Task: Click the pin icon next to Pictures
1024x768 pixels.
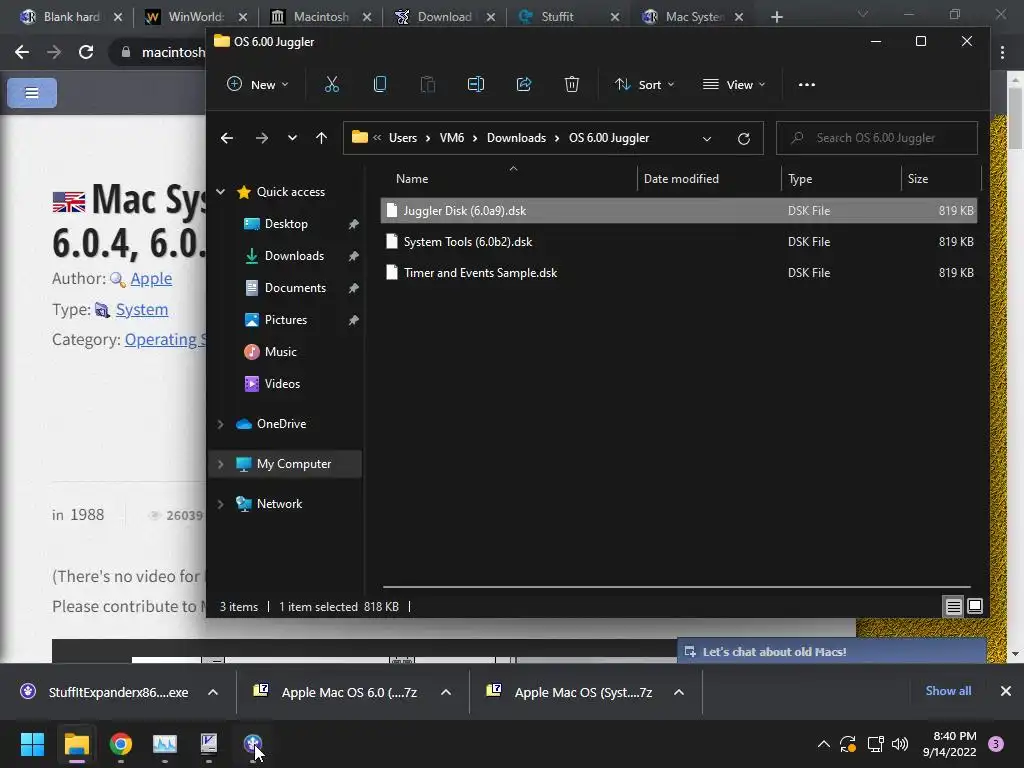Action: click(353, 320)
